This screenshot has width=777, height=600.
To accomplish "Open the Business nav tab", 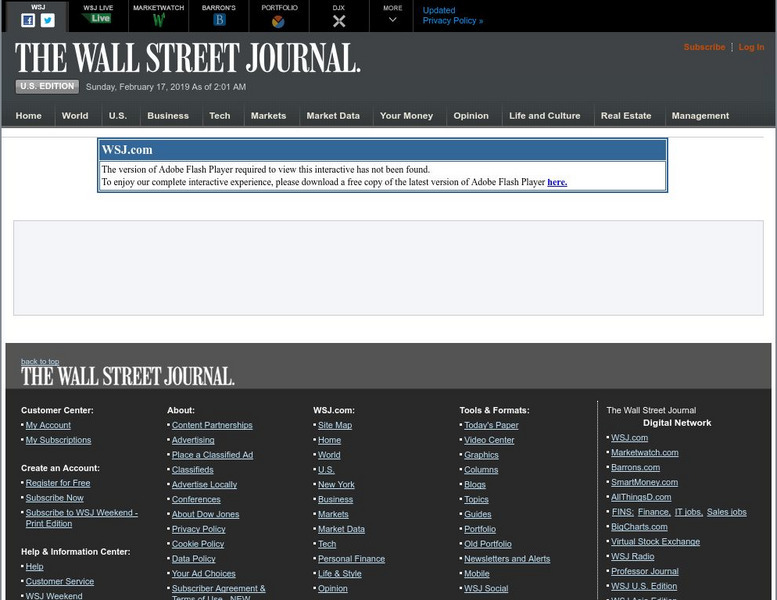I will (x=168, y=115).
